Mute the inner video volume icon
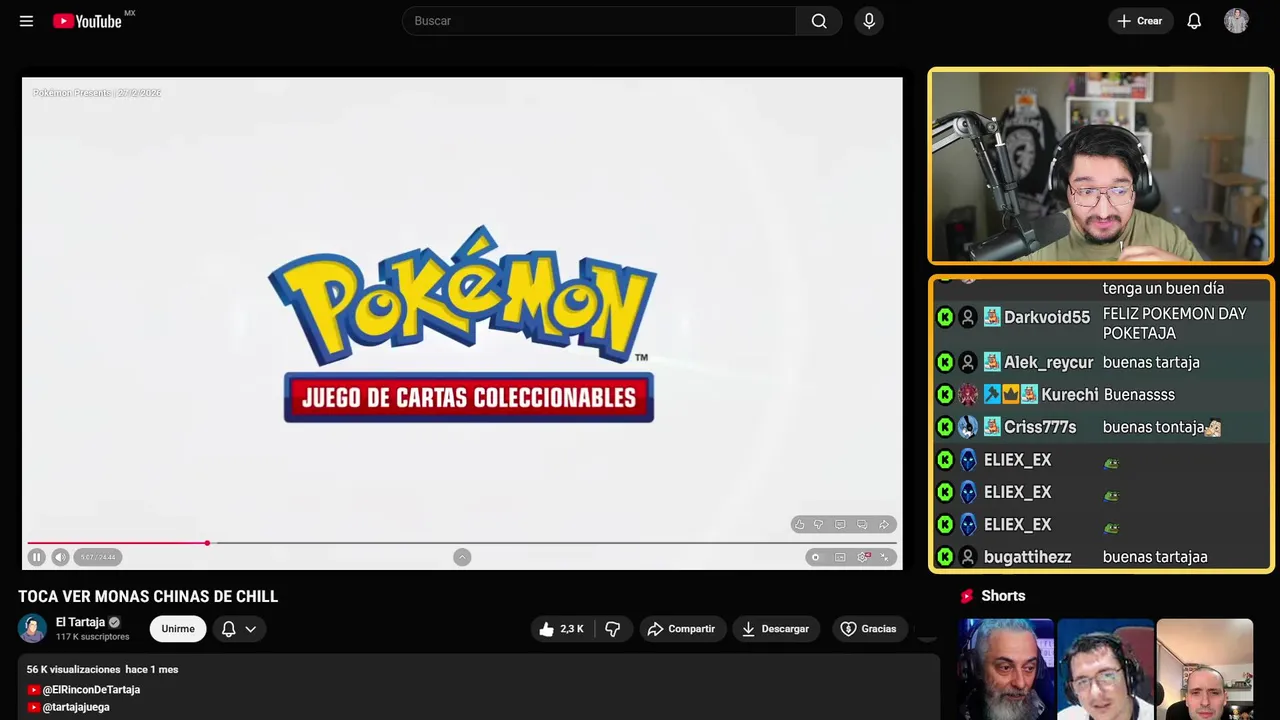1280x720 pixels. pyautogui.click(x=60, y=557)
